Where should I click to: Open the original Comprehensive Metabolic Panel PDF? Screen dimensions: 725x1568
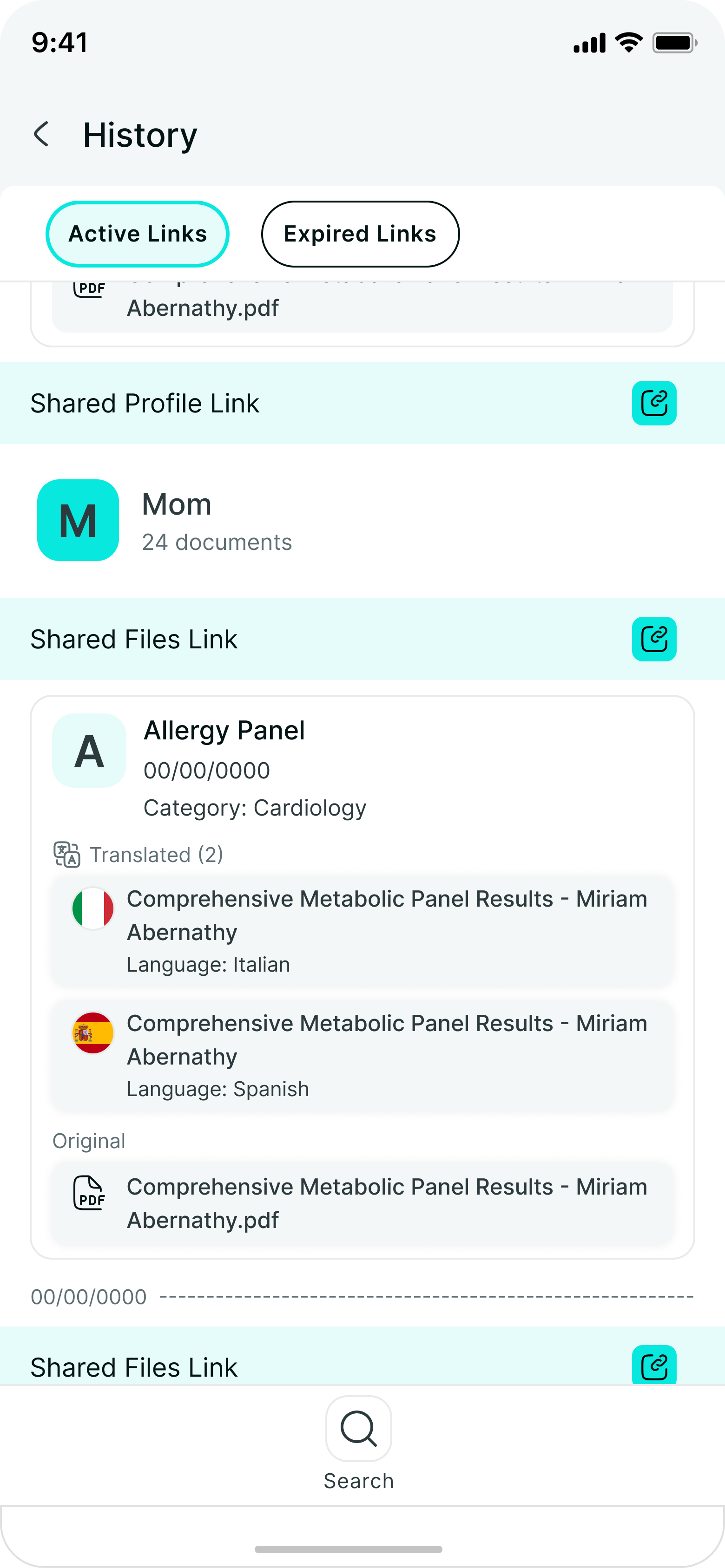386,1203
